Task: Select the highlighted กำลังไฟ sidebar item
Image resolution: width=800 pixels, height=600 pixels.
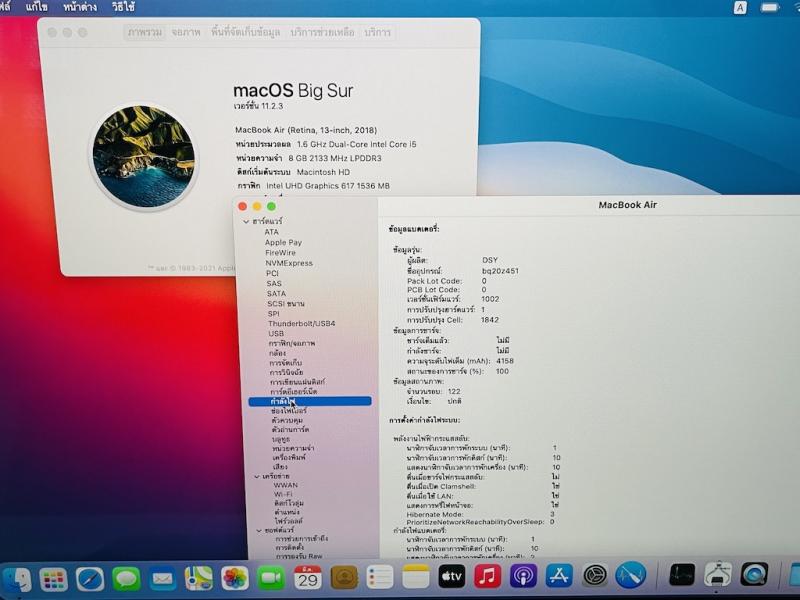Action: [x=310, y=401]
